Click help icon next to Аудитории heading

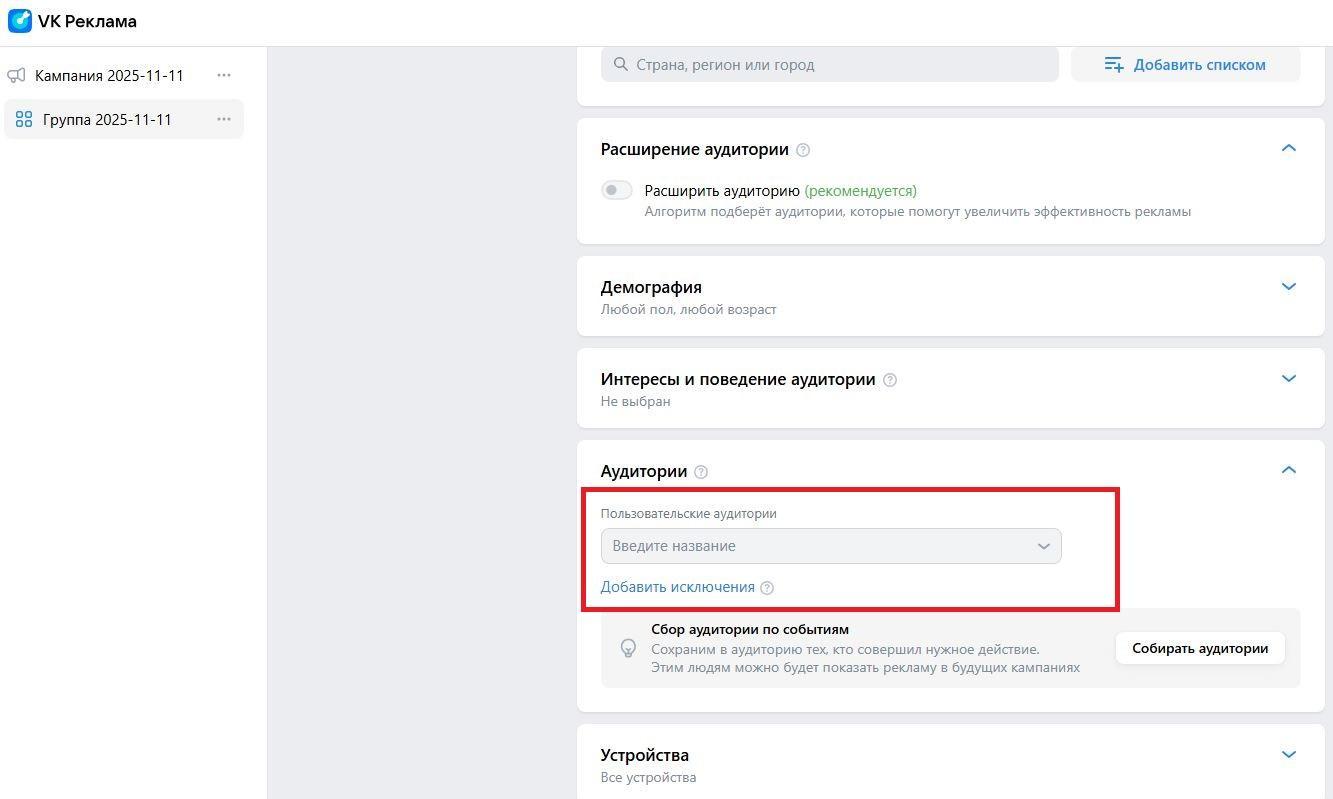[701, 472]
